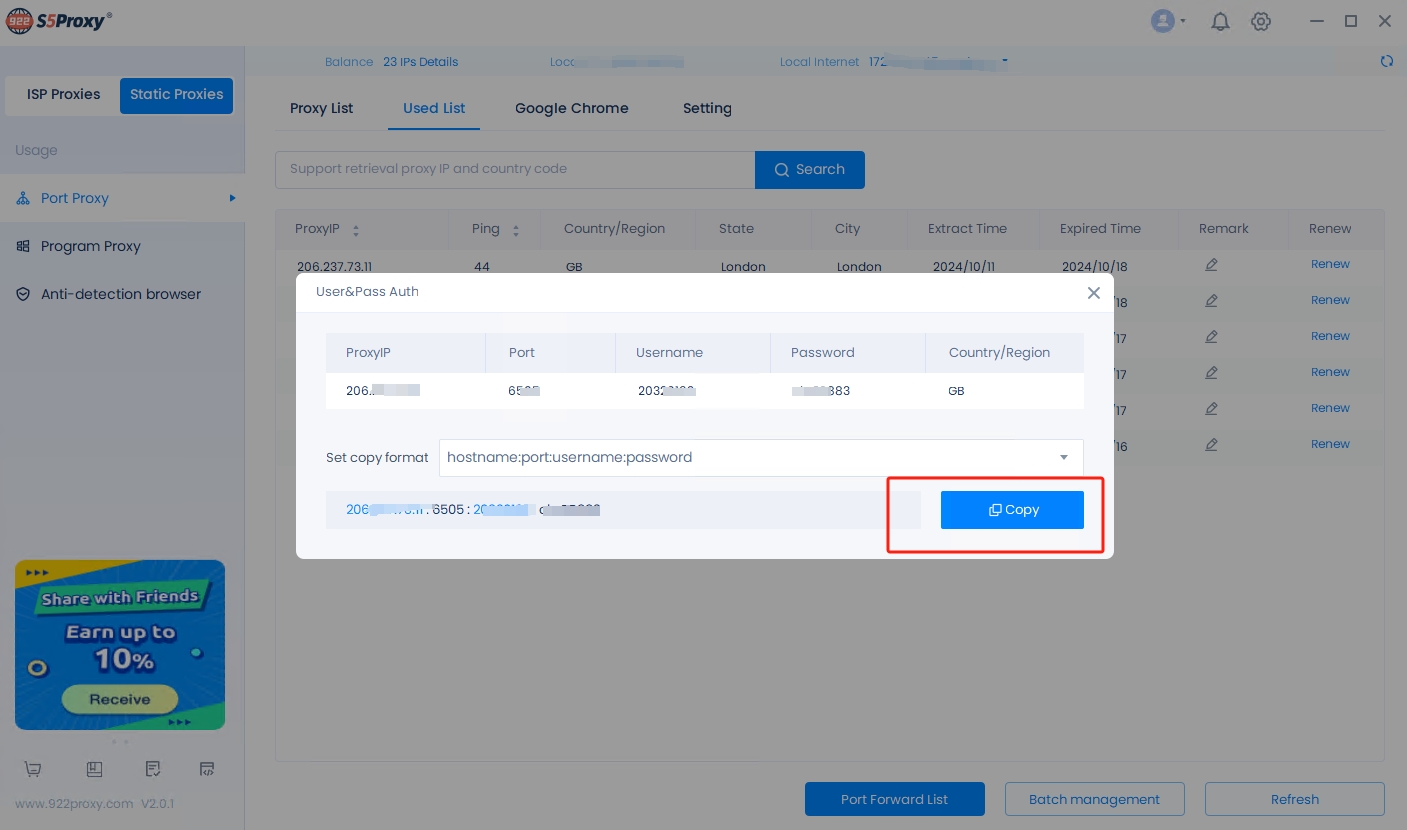Open the bookmark guide icon in sidebar footer
Viewport: 1407px width, 830px height.
pos(94,769)
